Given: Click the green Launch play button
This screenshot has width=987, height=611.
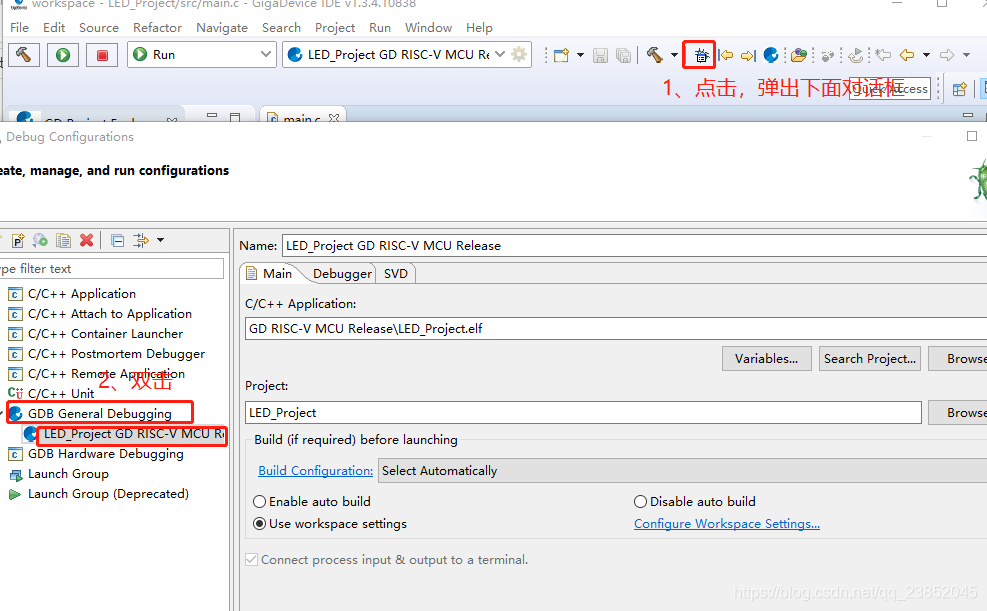Looking at the screenshot, I should (63, 55).
